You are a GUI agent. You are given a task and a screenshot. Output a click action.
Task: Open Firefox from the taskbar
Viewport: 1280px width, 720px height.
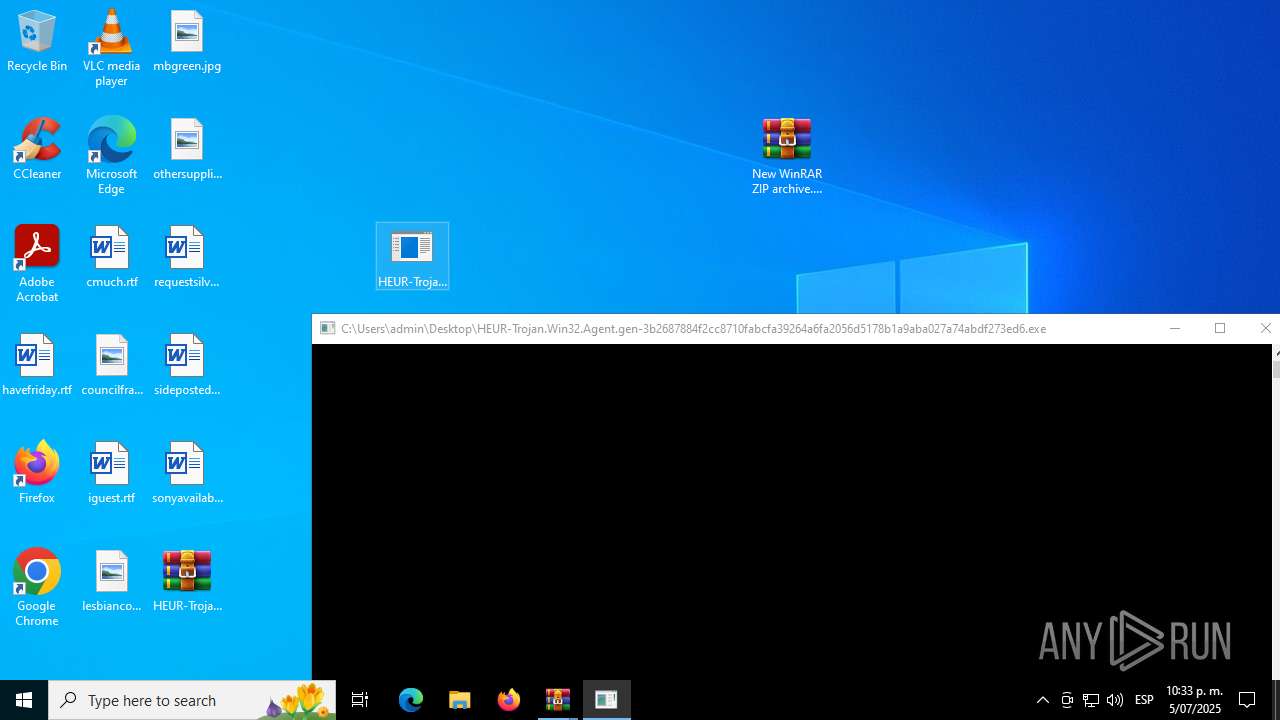tap(509, 700)
